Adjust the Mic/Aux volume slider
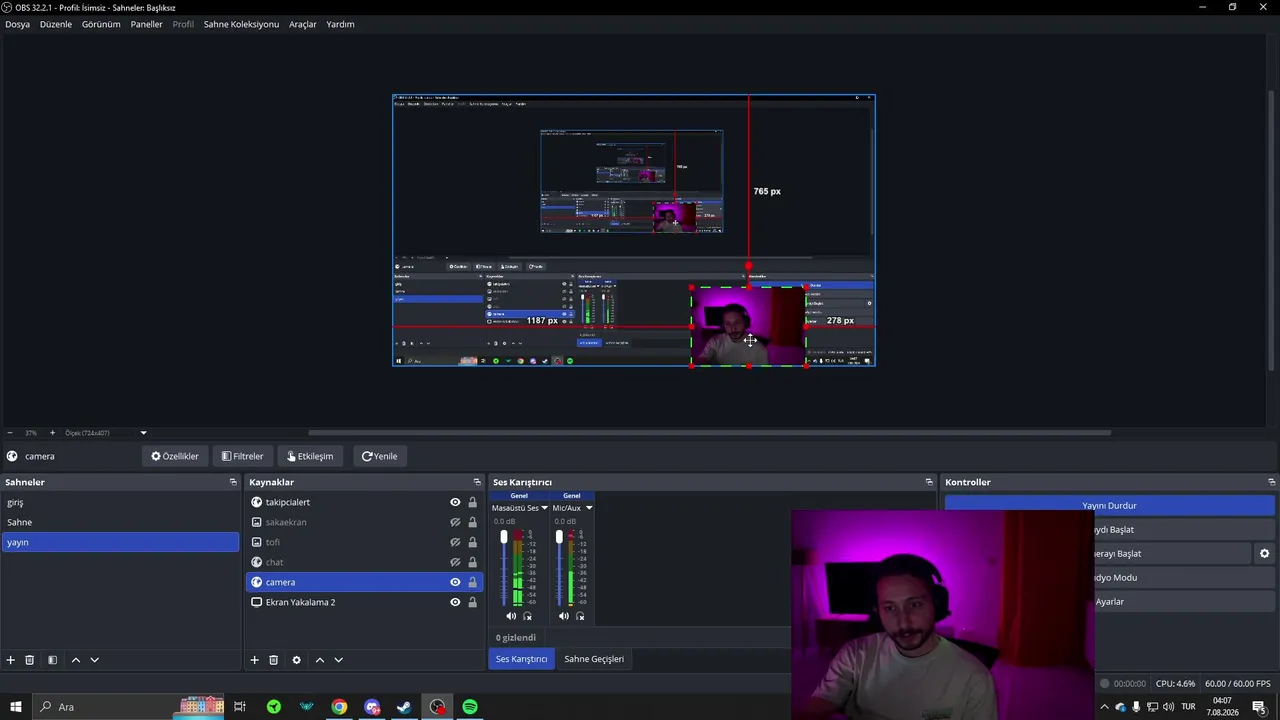1280x720 pixels. (559, 567)
